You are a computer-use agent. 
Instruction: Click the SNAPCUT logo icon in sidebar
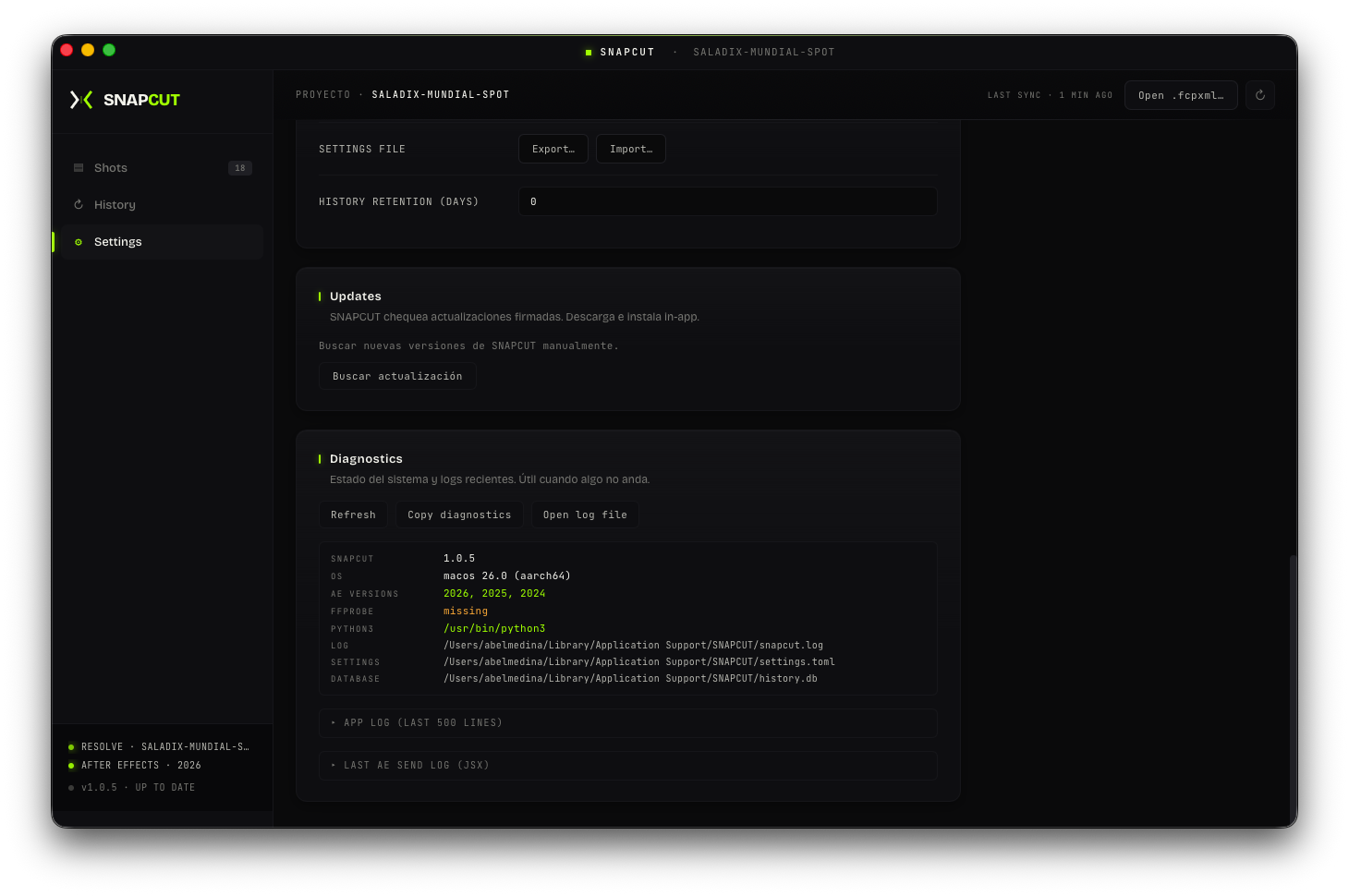(81, 100)
